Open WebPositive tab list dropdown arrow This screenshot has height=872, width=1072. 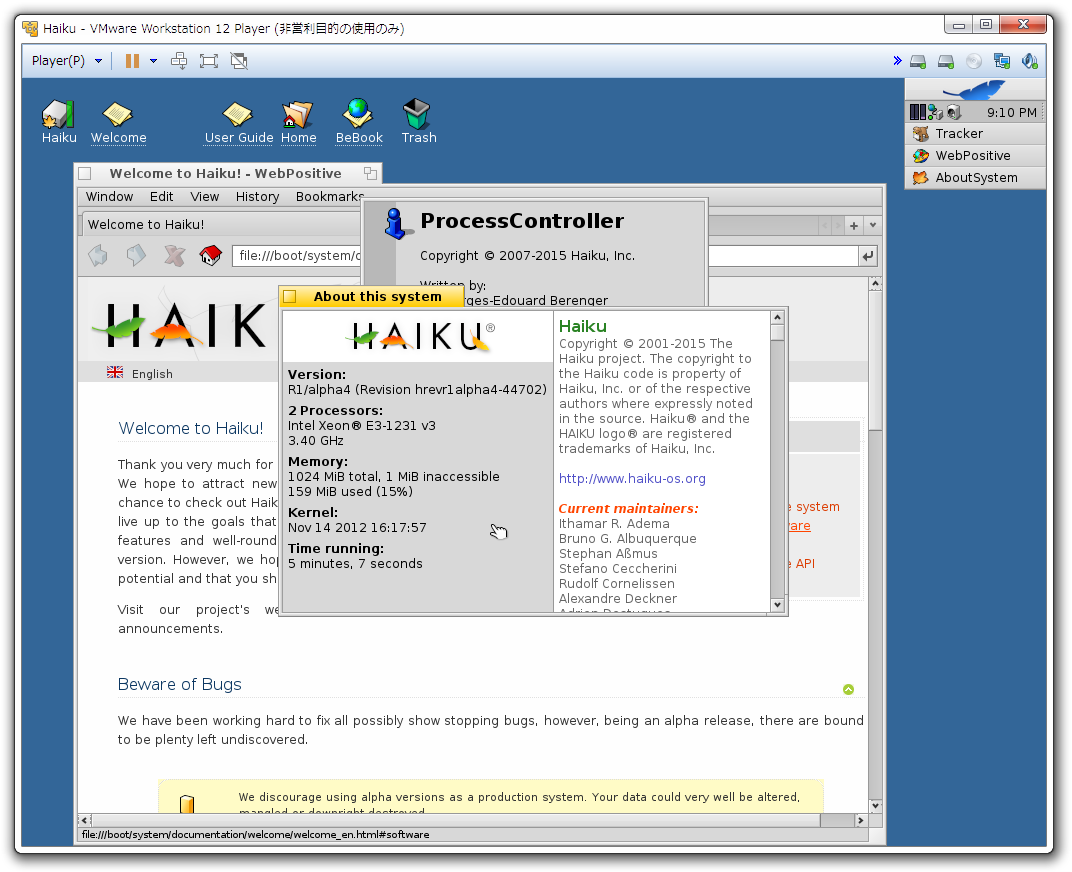click(872, 225)
